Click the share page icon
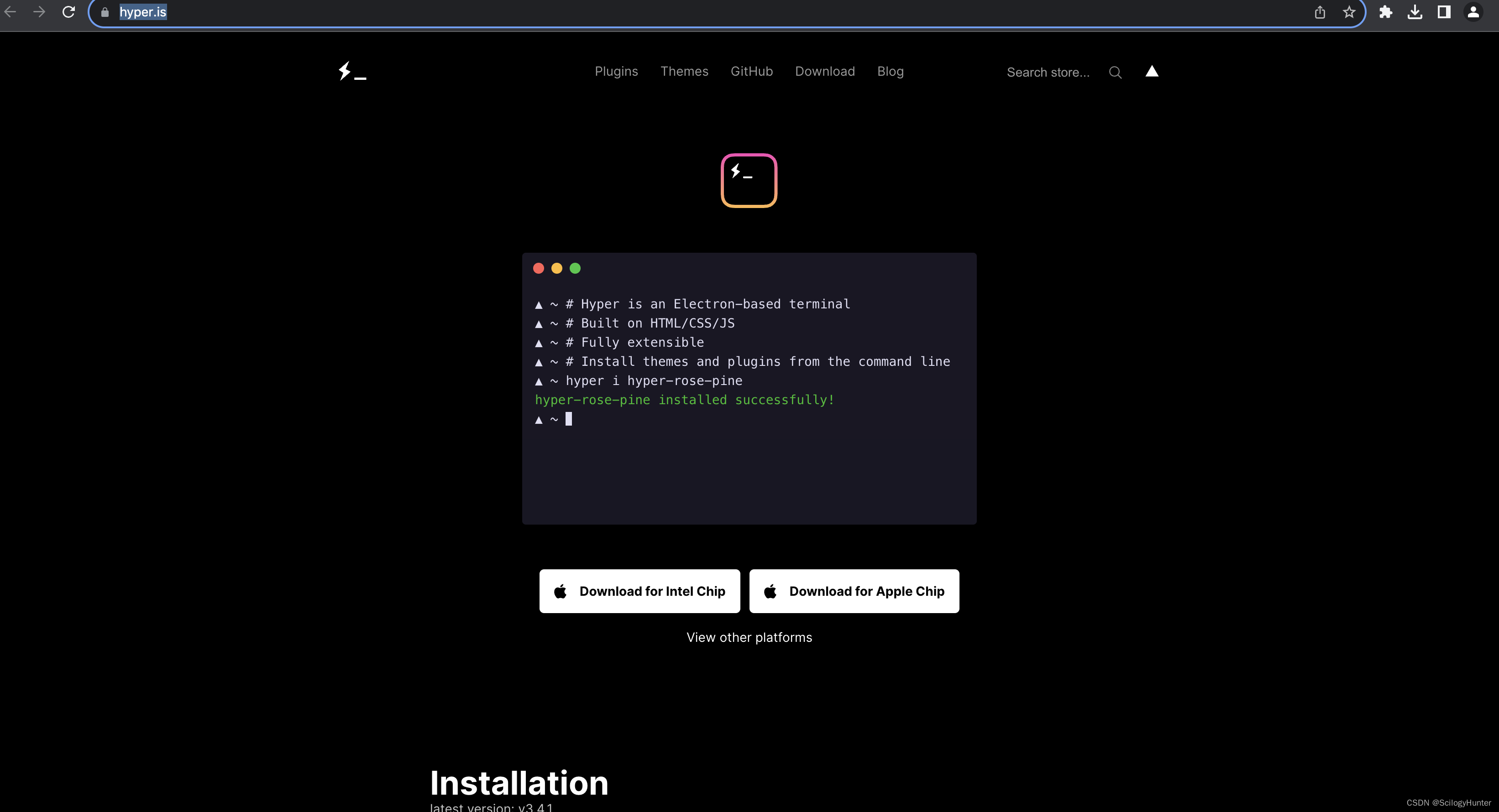Viewport: 1499px width, 812px height. click(x=1320, y=12)
